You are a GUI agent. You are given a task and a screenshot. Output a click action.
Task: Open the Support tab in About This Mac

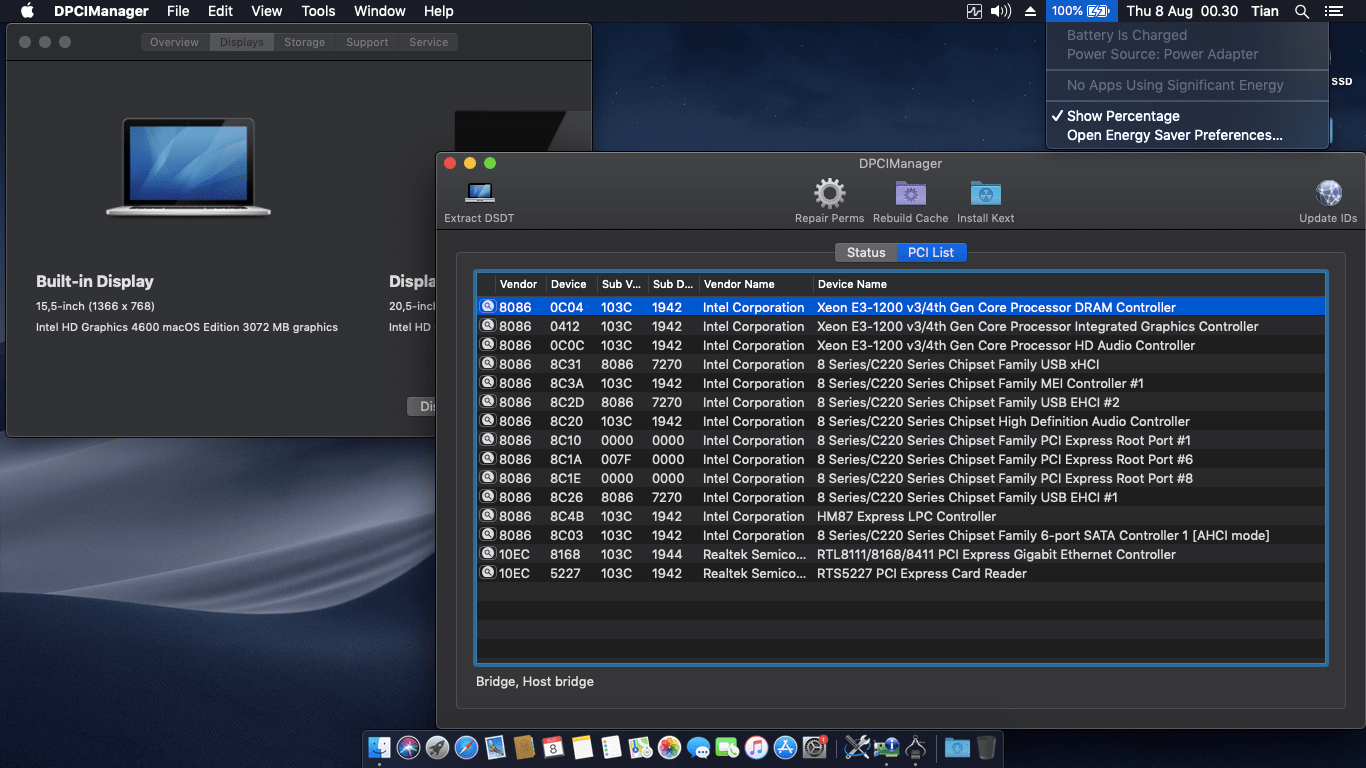pyautogui.click(x=367, y=42)
